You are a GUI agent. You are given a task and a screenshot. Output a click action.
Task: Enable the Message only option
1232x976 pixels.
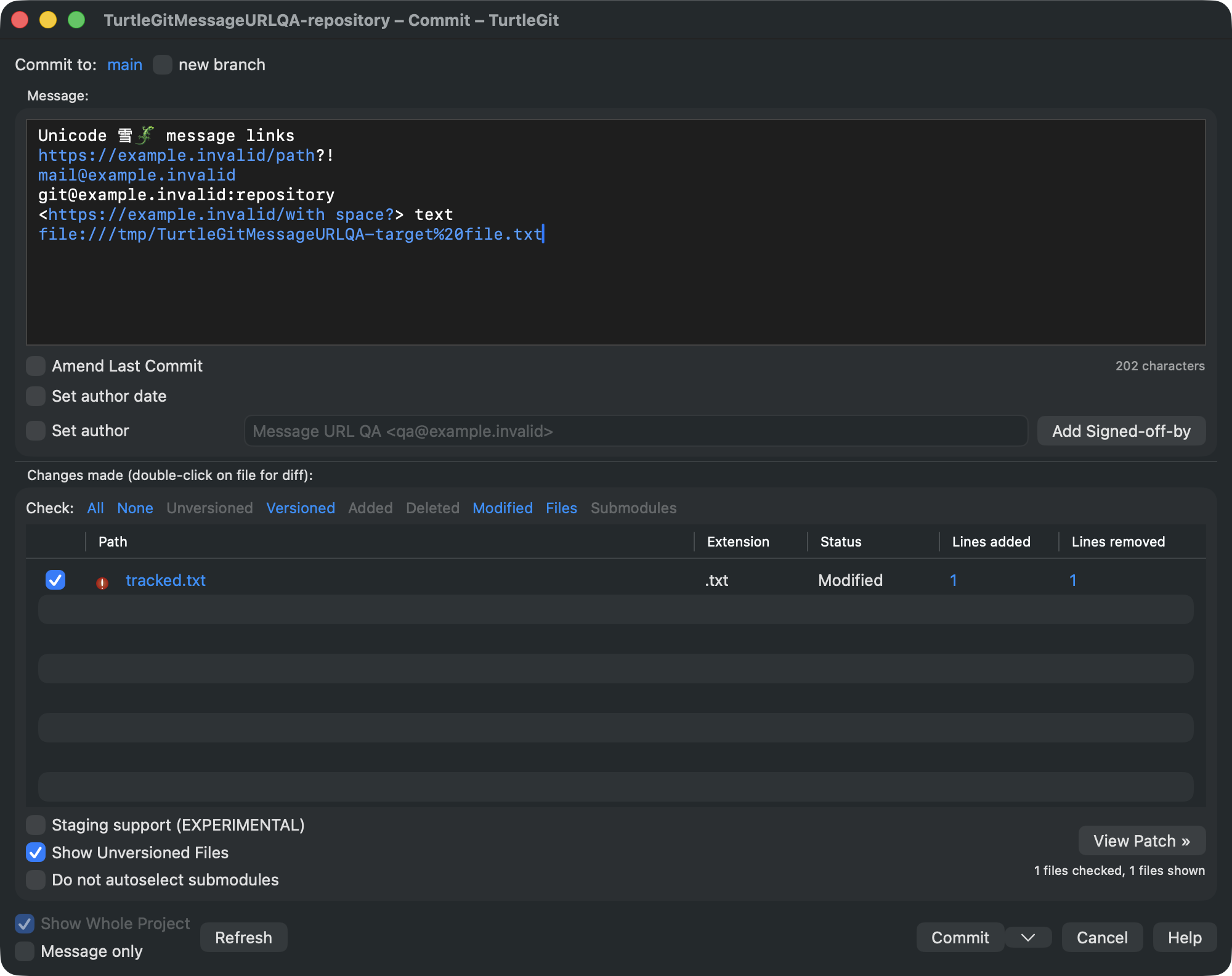[x=25, y=951]
